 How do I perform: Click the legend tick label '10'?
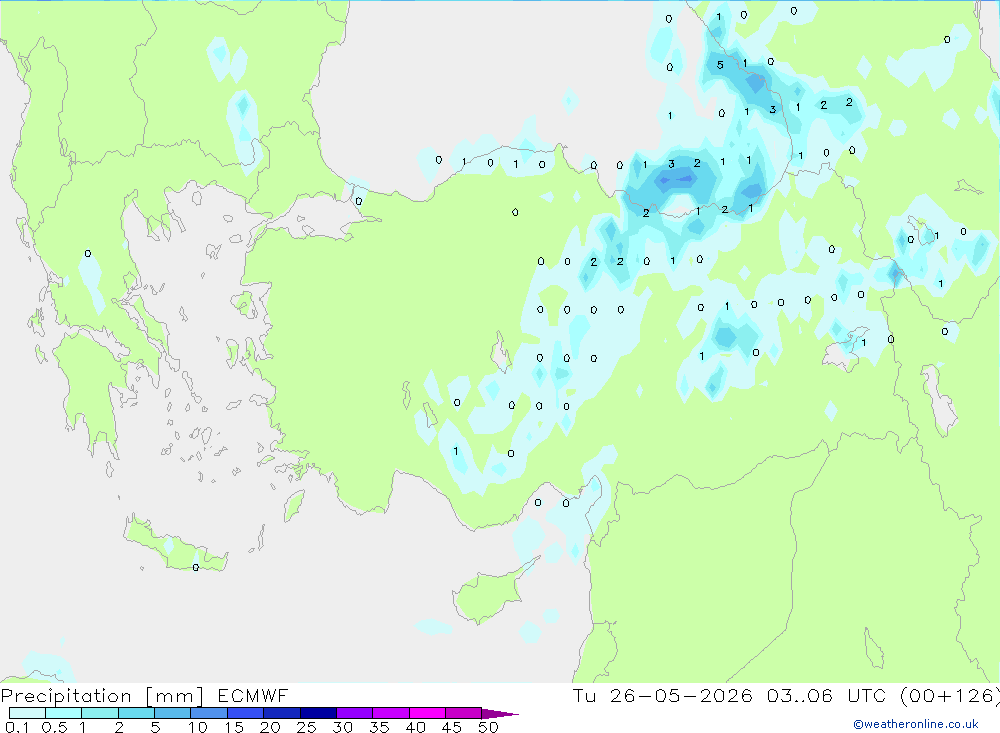[x=198, y=727]
